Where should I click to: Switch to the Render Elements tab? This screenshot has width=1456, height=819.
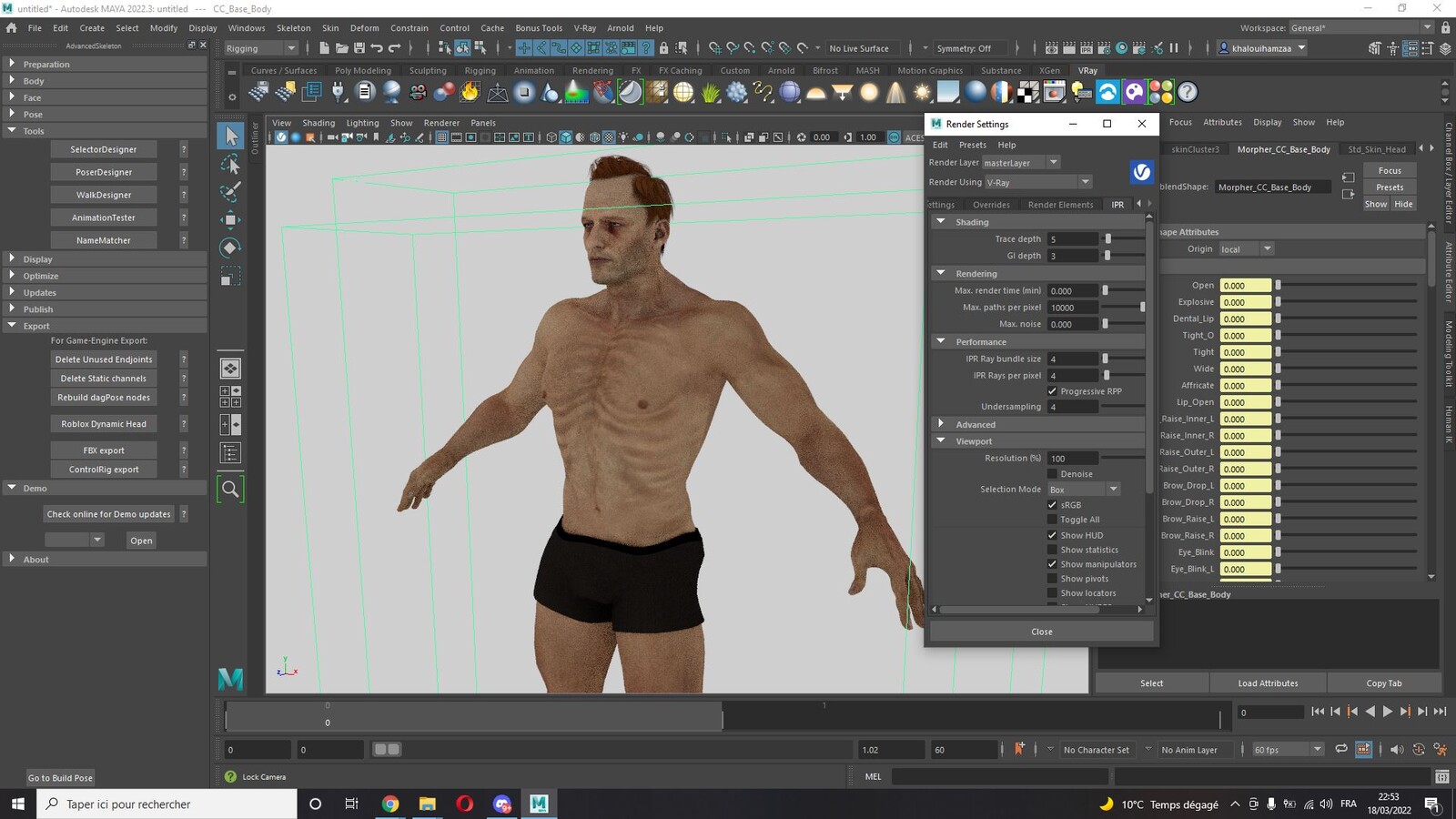point(1060,205)
